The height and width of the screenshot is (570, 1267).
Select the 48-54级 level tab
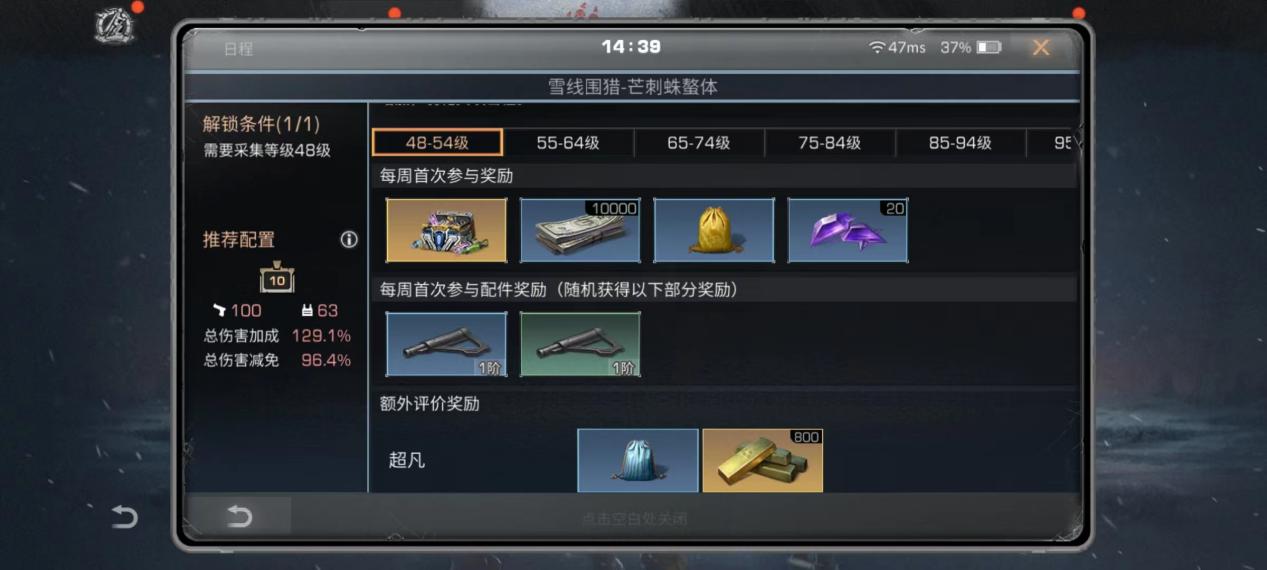coord(437,143)
